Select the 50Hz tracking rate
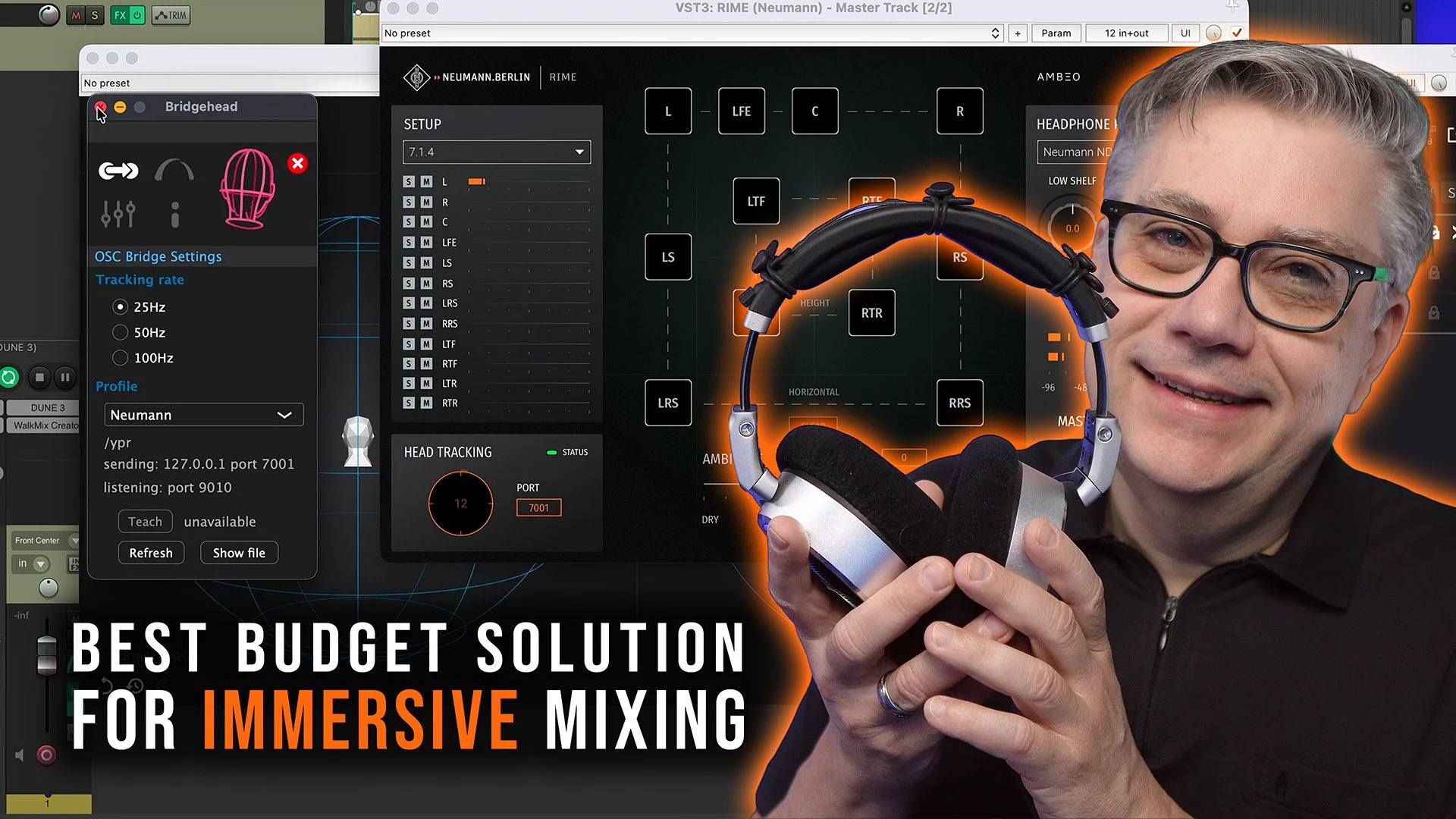 (120, 332)
